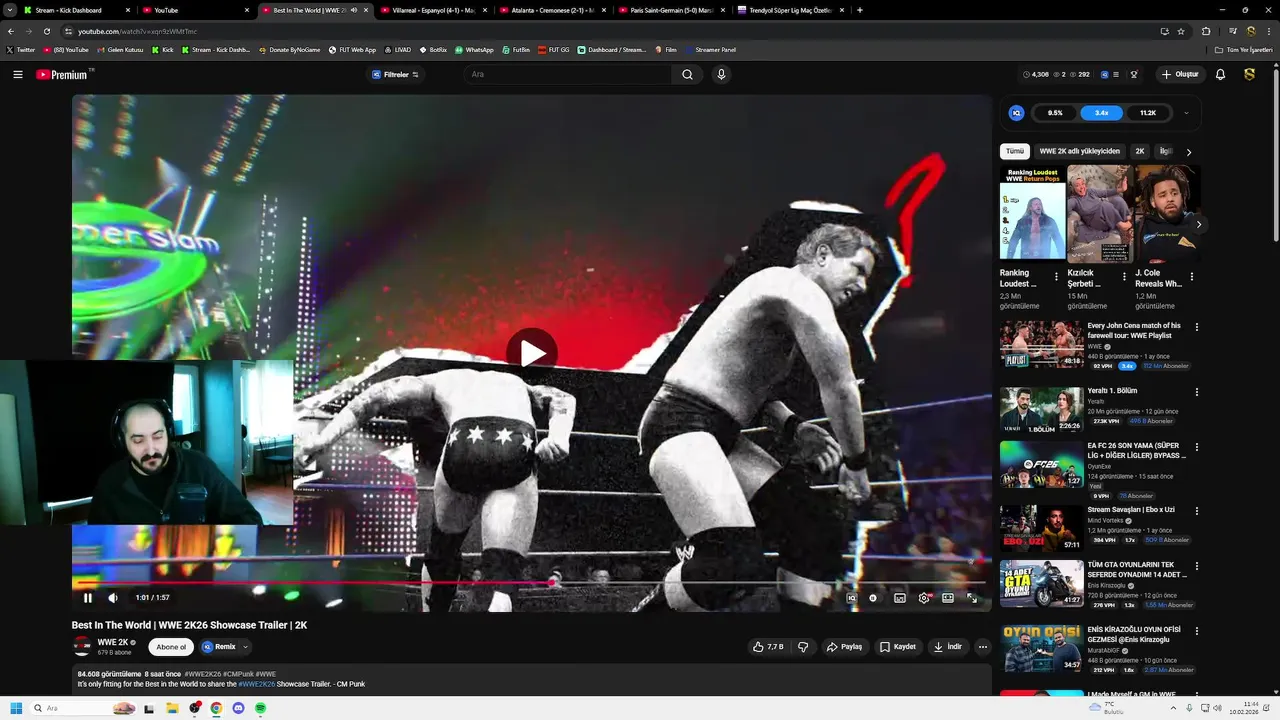
Task: Show more filter chips with right arrow
Action: [1189, 152]
